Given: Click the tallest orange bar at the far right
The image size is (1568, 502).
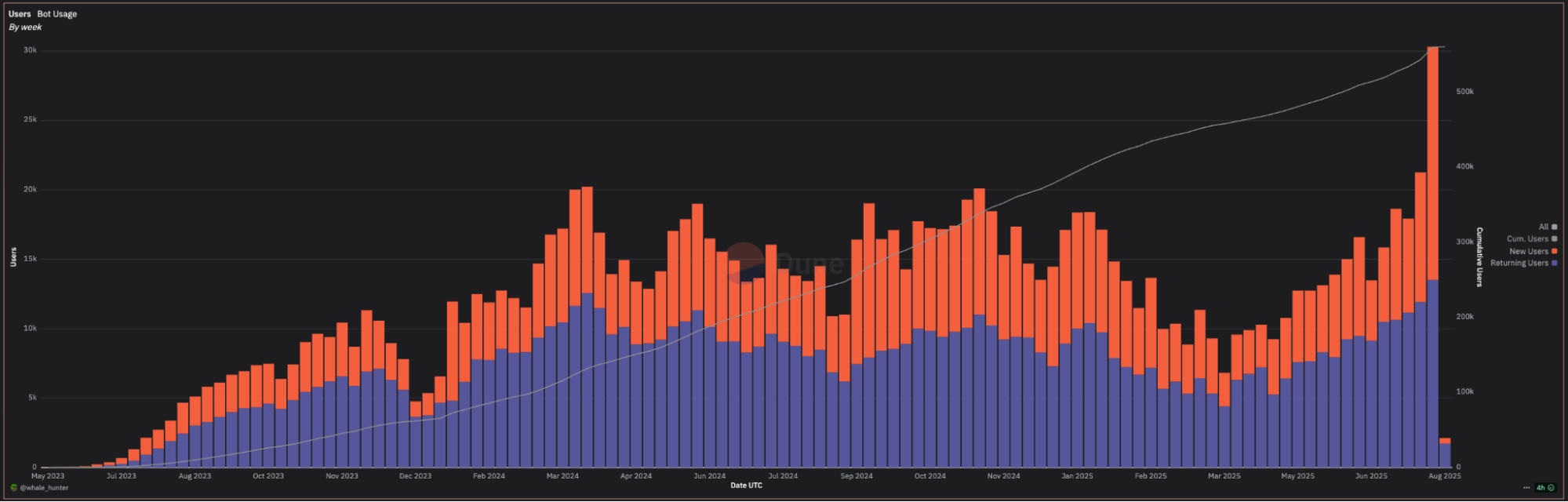Looking at the screenshot, I should coord(1432,163).
